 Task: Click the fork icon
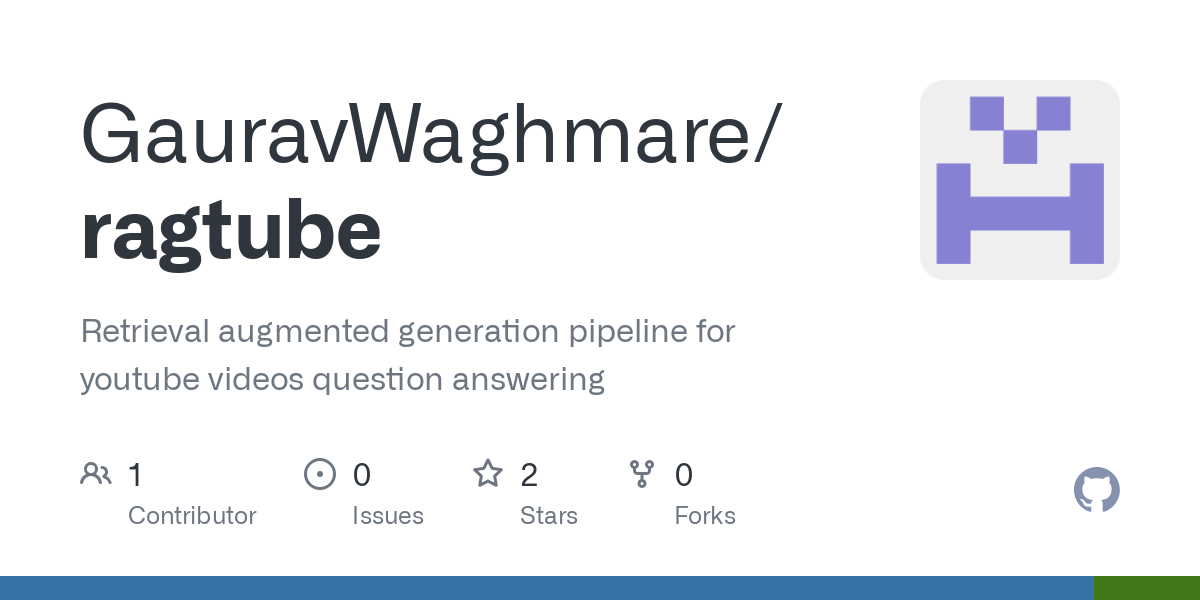pos(641,474)
